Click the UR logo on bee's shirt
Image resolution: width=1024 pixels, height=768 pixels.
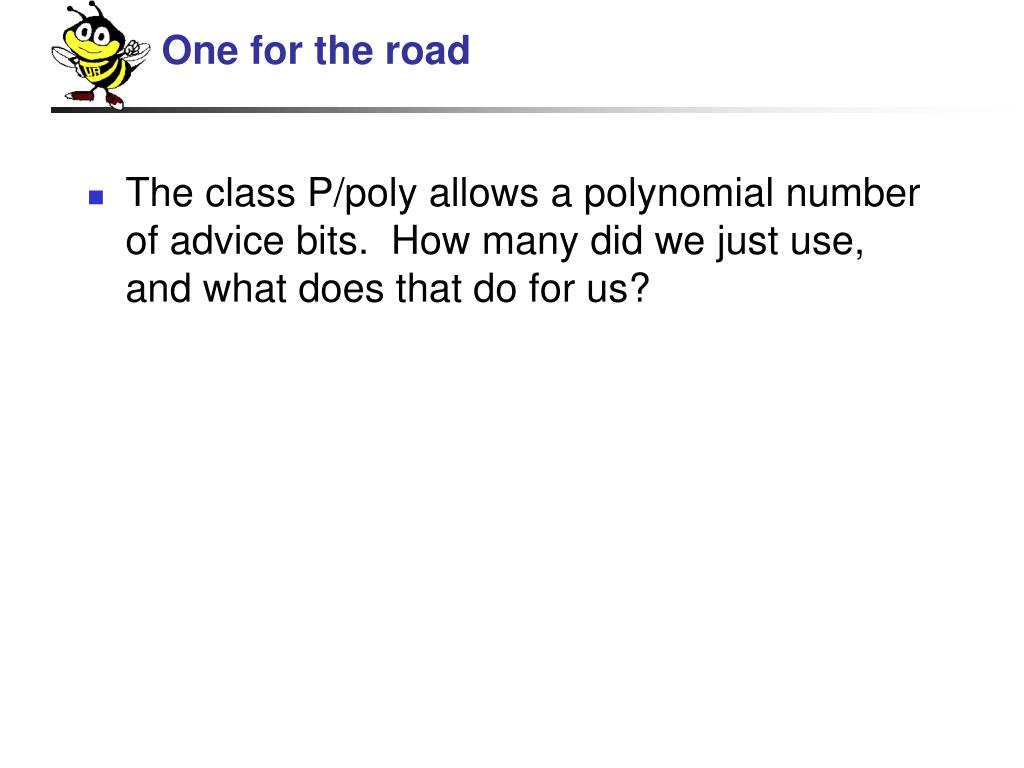[92, 71]
